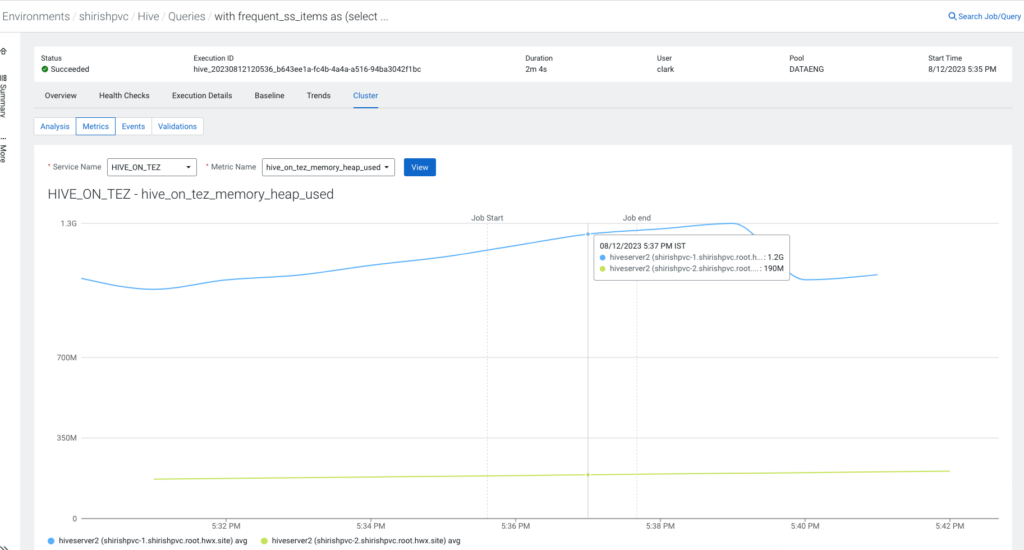The width and height of the screenshot is (1024, 550).
Task: Select the Trends tab
Action: (318, 96)
